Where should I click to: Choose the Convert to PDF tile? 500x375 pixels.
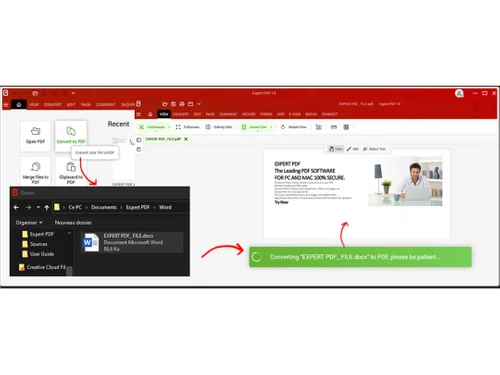71,136
